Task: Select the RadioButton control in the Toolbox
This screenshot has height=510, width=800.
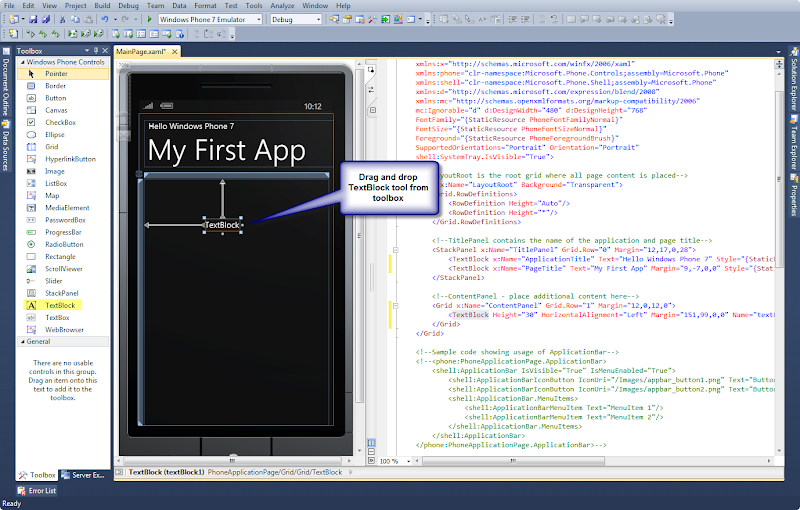Action: [x=63, y=244]
